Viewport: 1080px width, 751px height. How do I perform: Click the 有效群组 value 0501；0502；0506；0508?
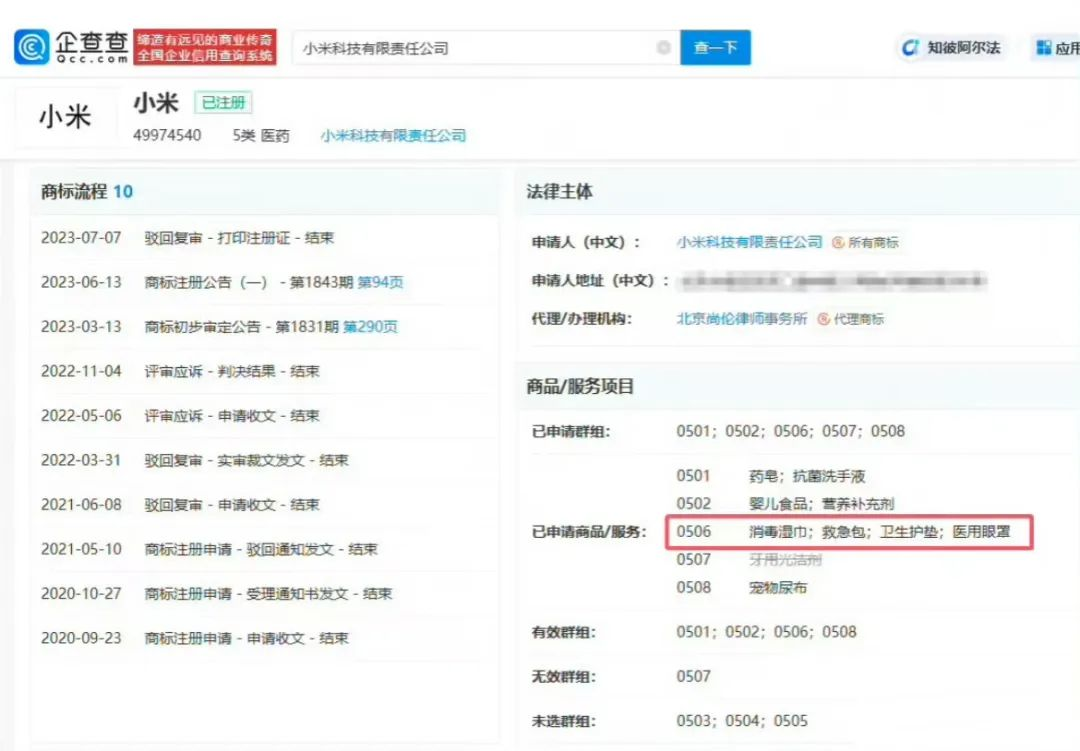[767, 632]
